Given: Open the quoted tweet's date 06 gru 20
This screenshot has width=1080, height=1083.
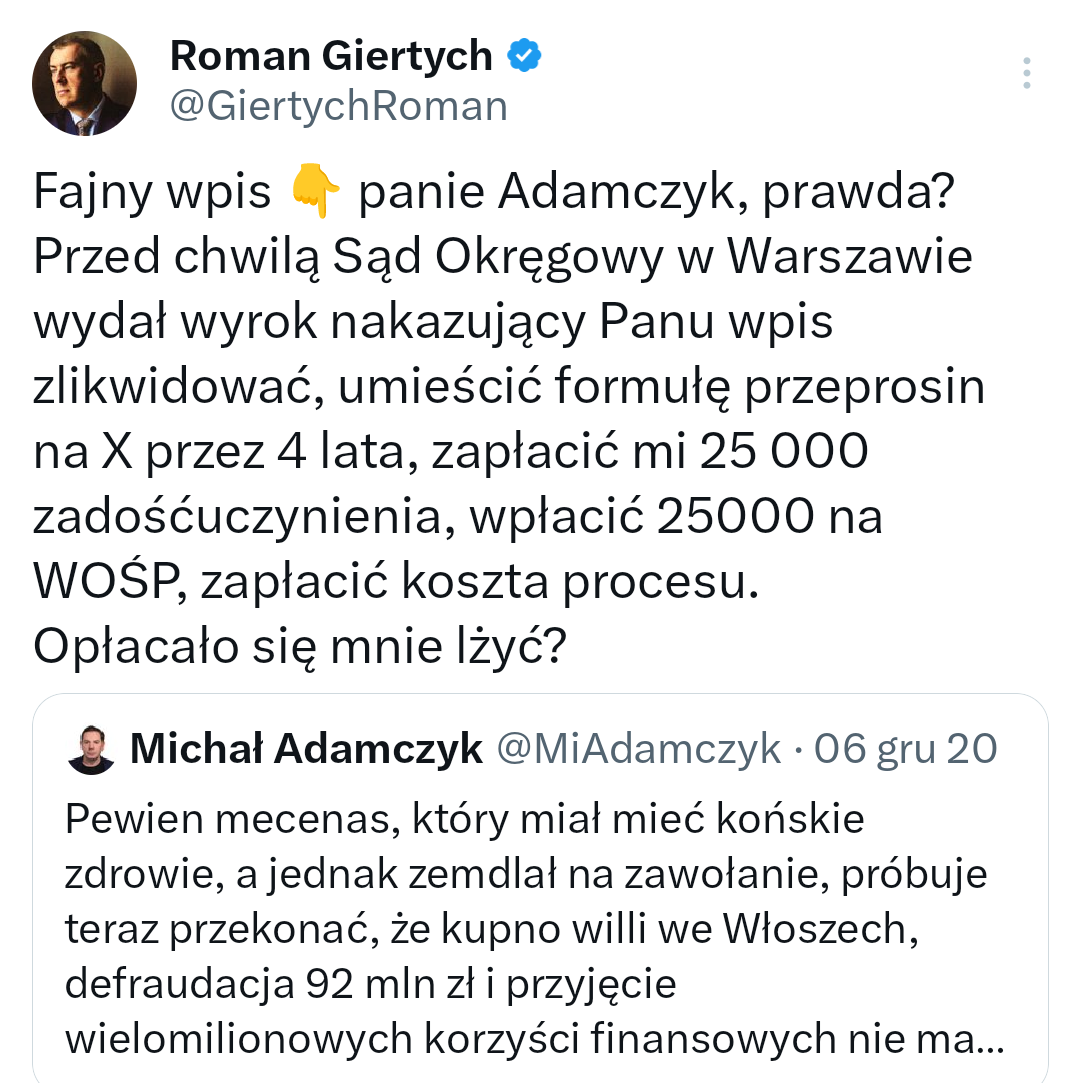Looking at the screenshot, I should point(905,748).
